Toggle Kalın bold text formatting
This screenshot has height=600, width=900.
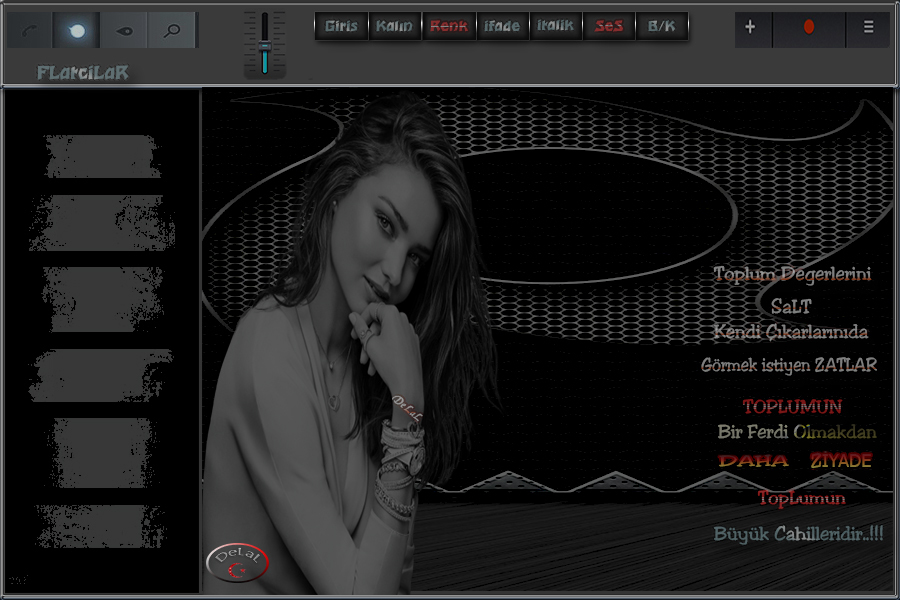394,26
